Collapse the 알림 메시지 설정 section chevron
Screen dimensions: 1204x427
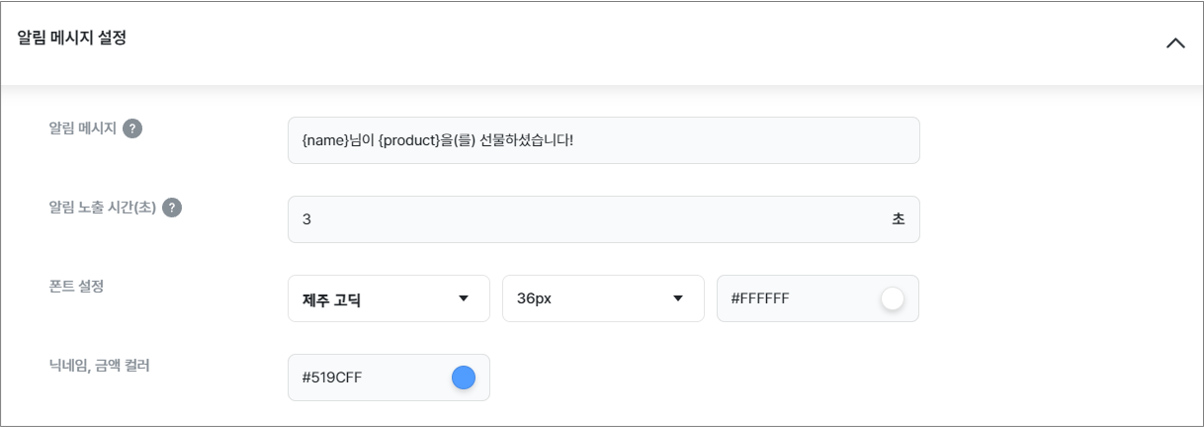coord(1175,43)
